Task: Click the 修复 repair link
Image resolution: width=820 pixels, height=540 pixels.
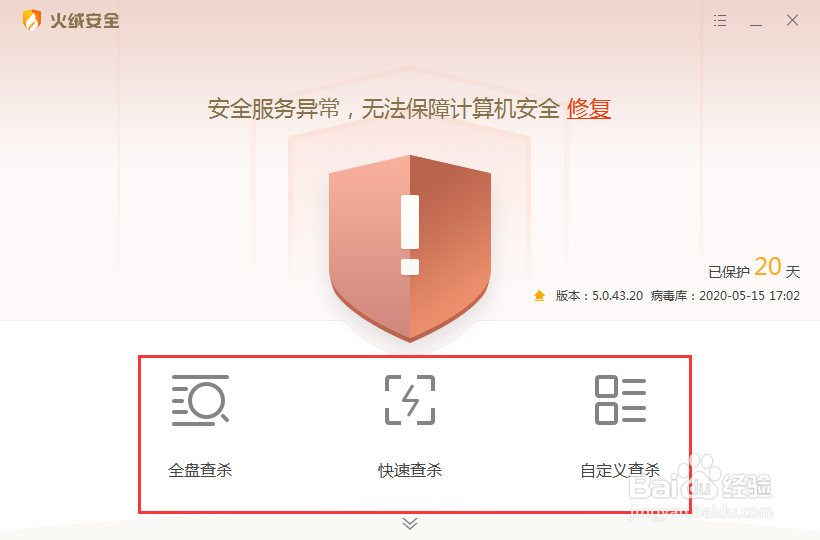Action: 589,109
